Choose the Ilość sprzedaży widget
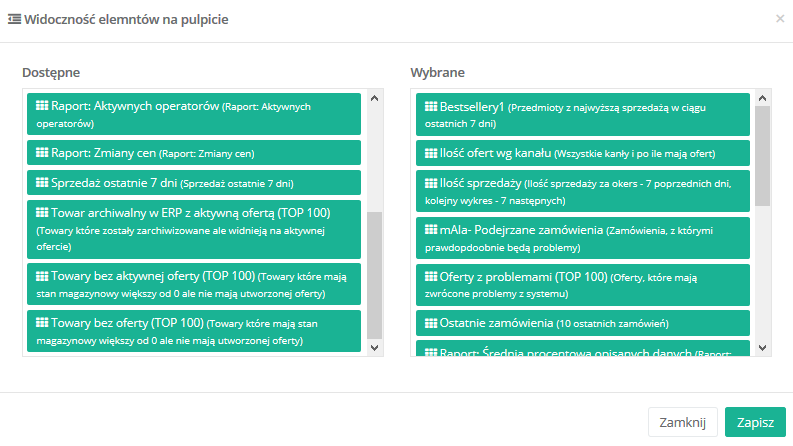Image resolution: width=793 pixels, height=446 pixels. [x=582, y=192]
